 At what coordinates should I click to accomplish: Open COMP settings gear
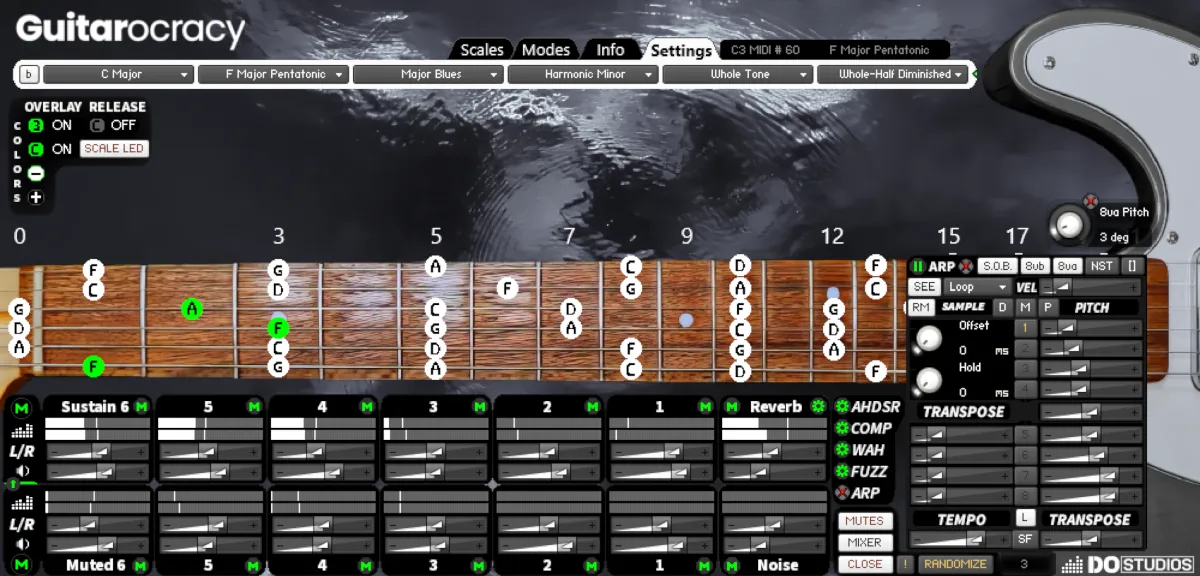[842, 428]
